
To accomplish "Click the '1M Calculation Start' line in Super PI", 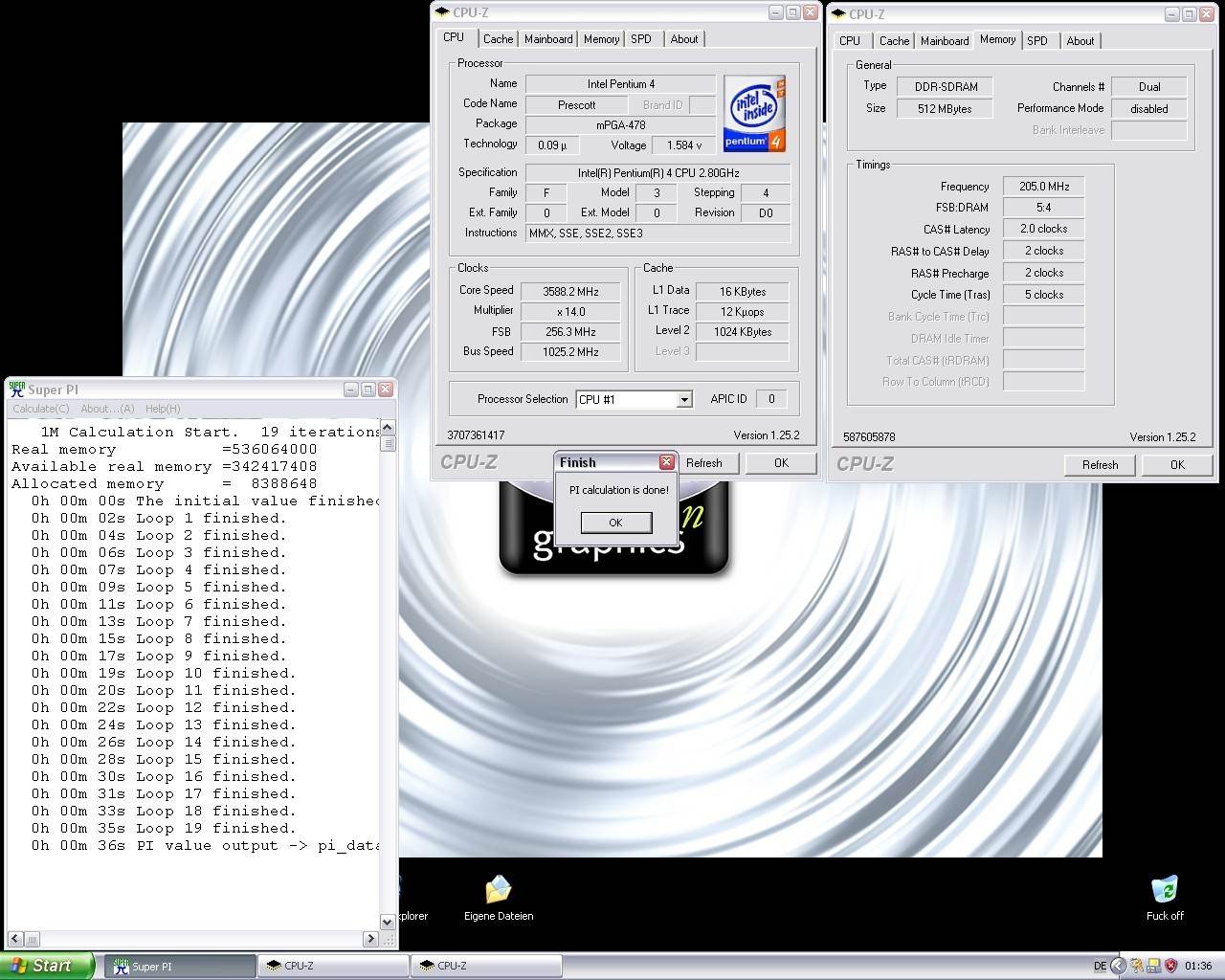I will coord(210,433).
